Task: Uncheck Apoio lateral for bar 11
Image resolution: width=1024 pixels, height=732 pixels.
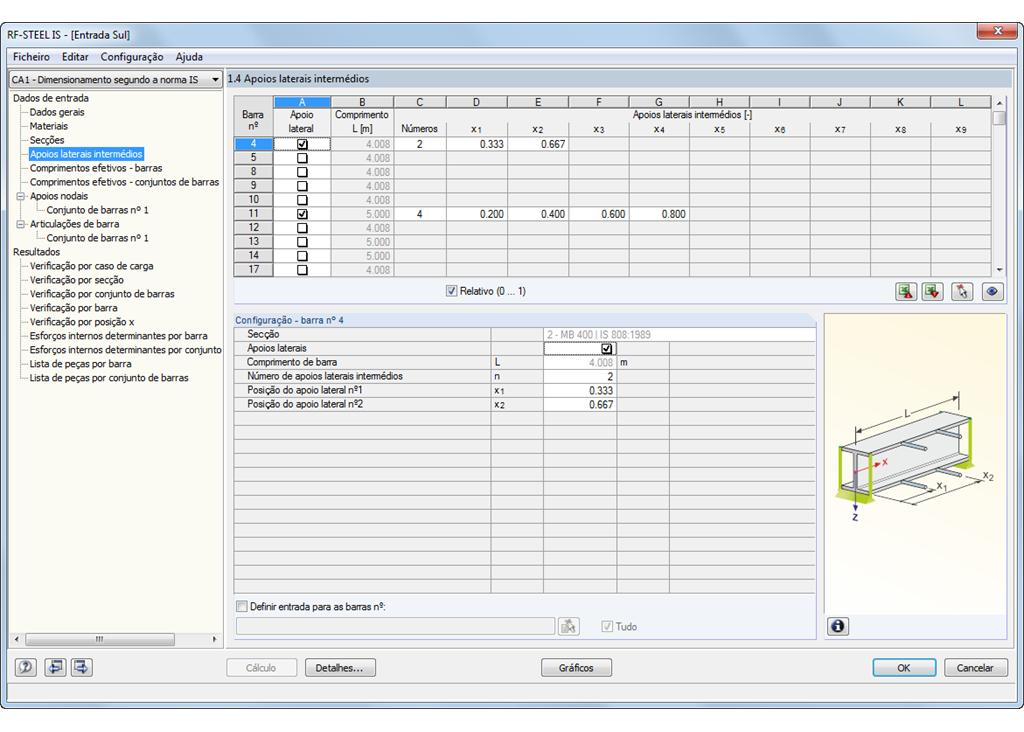Action: click(302, 214)
